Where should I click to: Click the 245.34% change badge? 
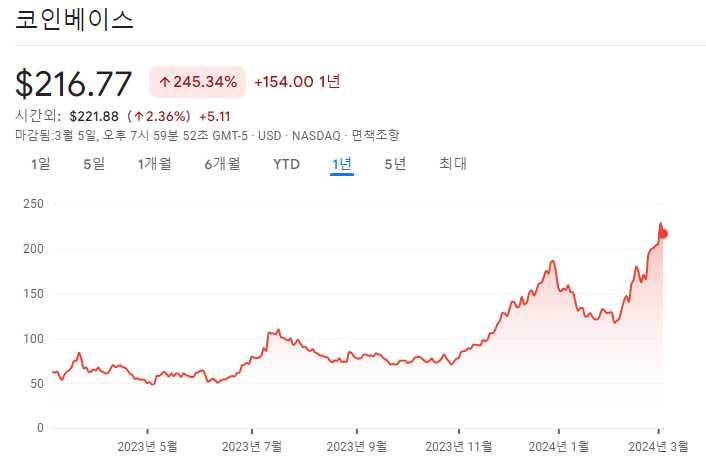pyautogui.click(x=198, y=82)
